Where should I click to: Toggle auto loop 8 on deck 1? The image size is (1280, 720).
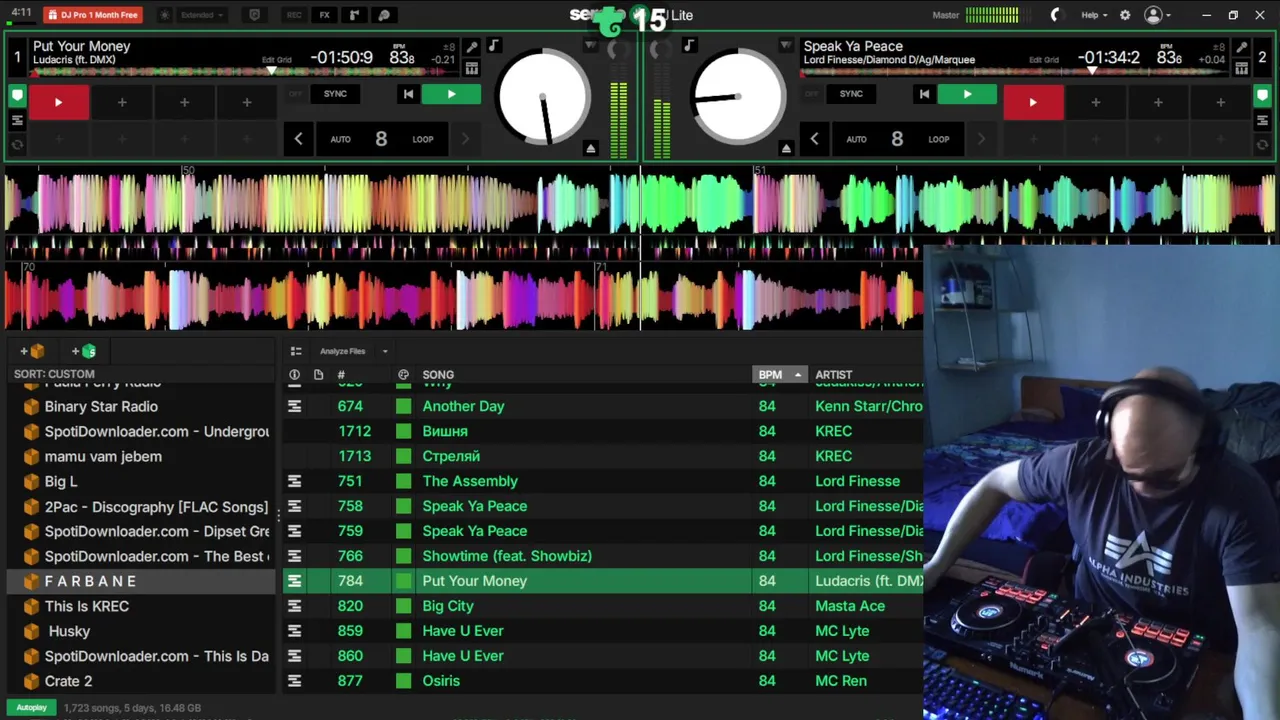point(381,139)
